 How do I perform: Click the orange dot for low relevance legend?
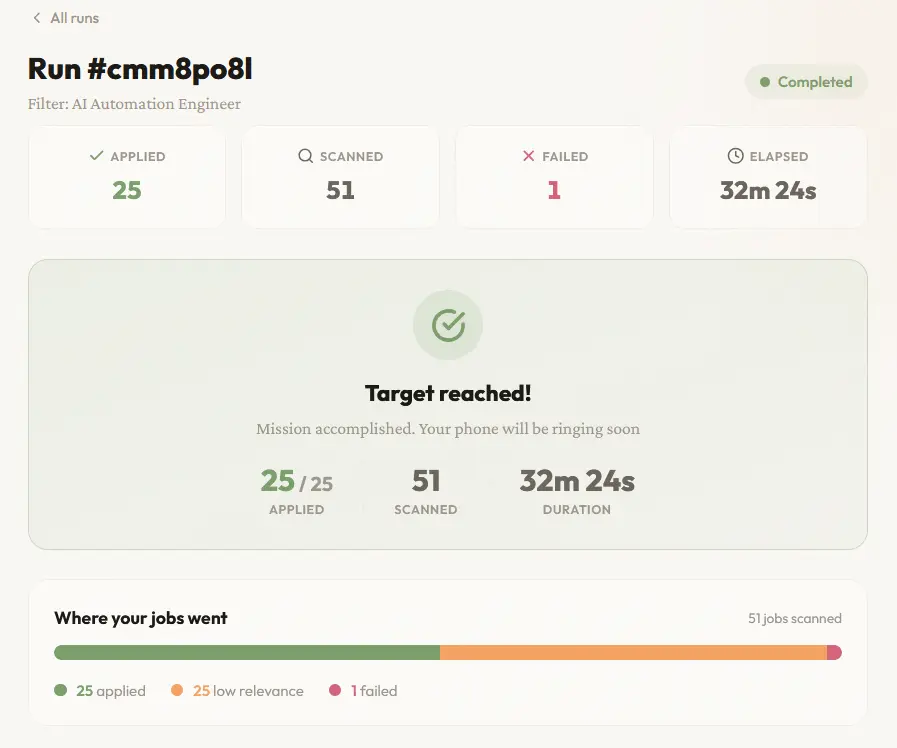(177, 690)
